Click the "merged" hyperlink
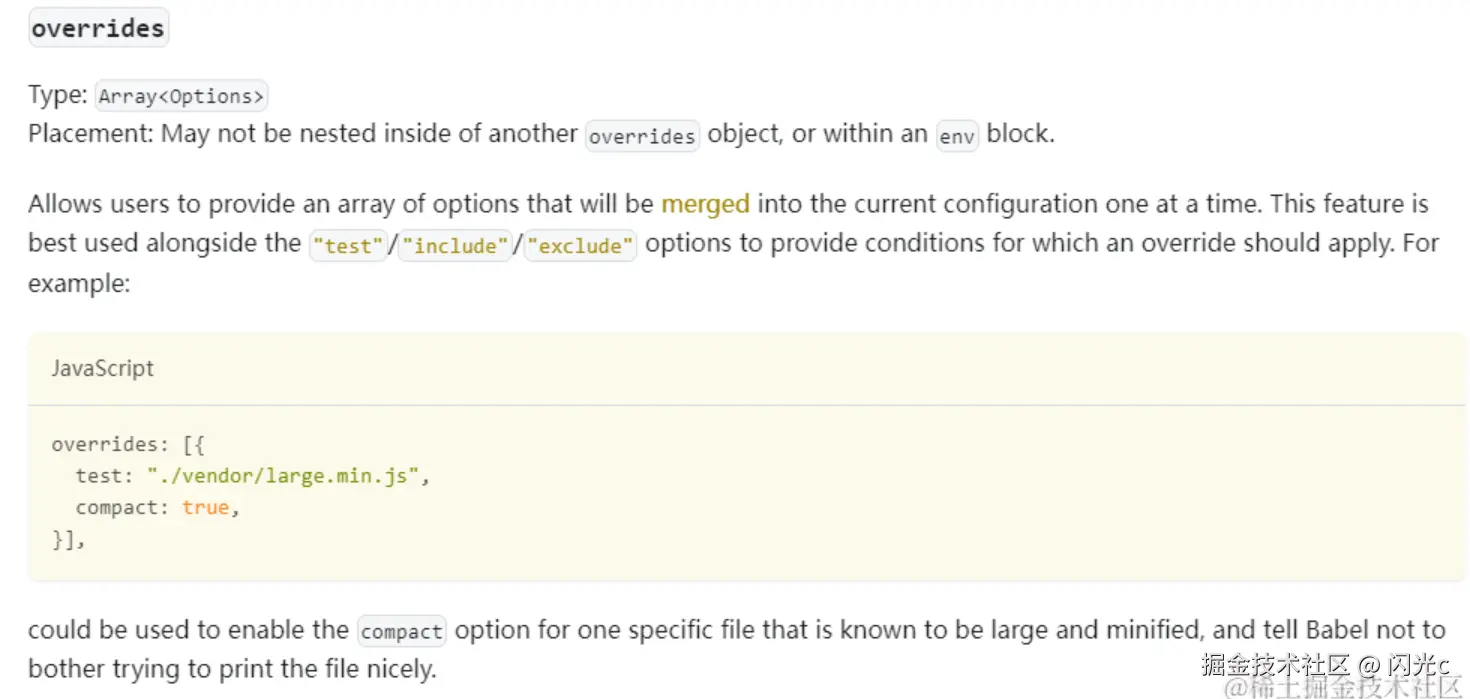Image resolution: width=1470 pixels, height=699 pixels. (x=705, y=204)
